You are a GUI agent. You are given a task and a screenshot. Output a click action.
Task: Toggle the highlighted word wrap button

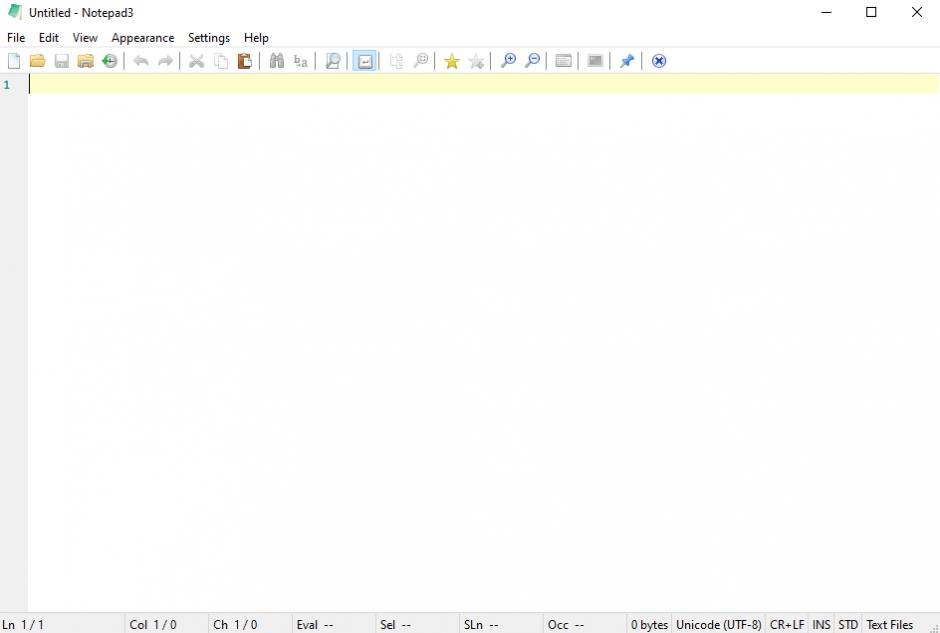[364, 61]
